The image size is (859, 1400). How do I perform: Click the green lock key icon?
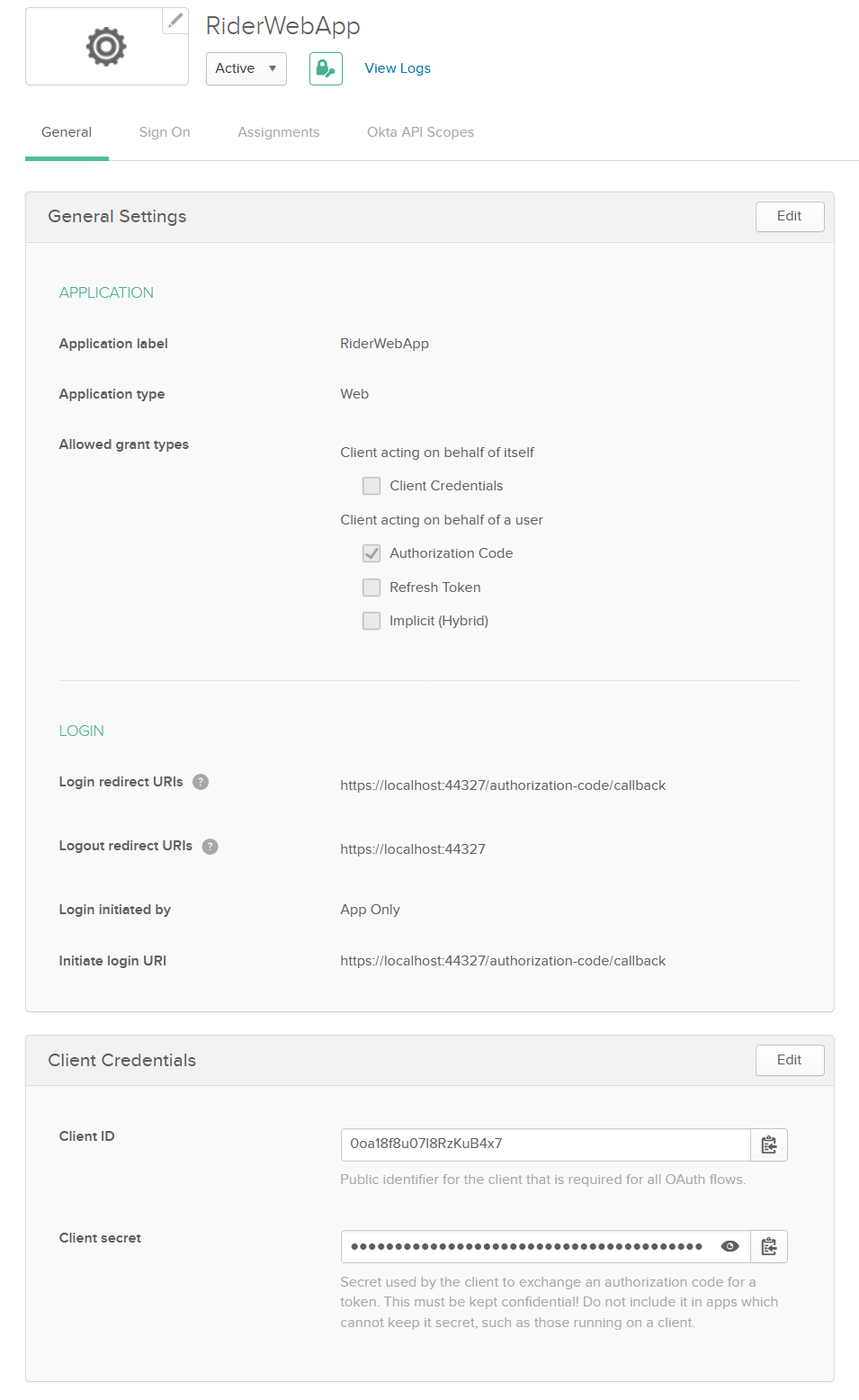click(x=326, y=68)
